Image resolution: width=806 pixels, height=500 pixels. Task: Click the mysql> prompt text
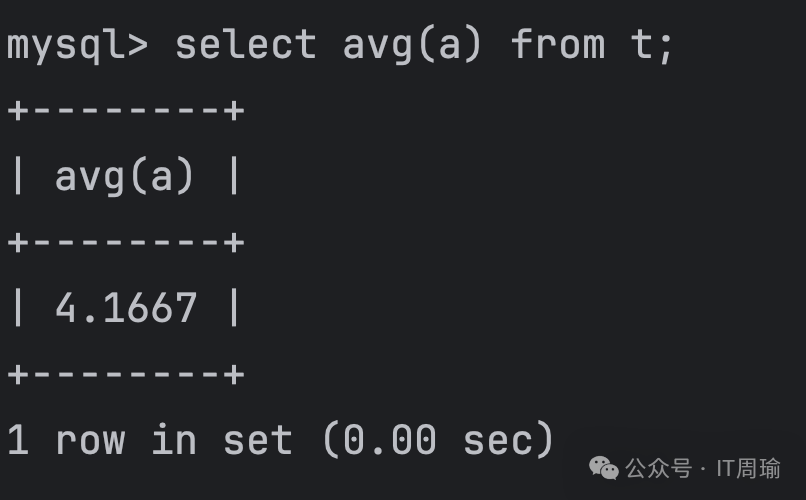tap(77, 45)
